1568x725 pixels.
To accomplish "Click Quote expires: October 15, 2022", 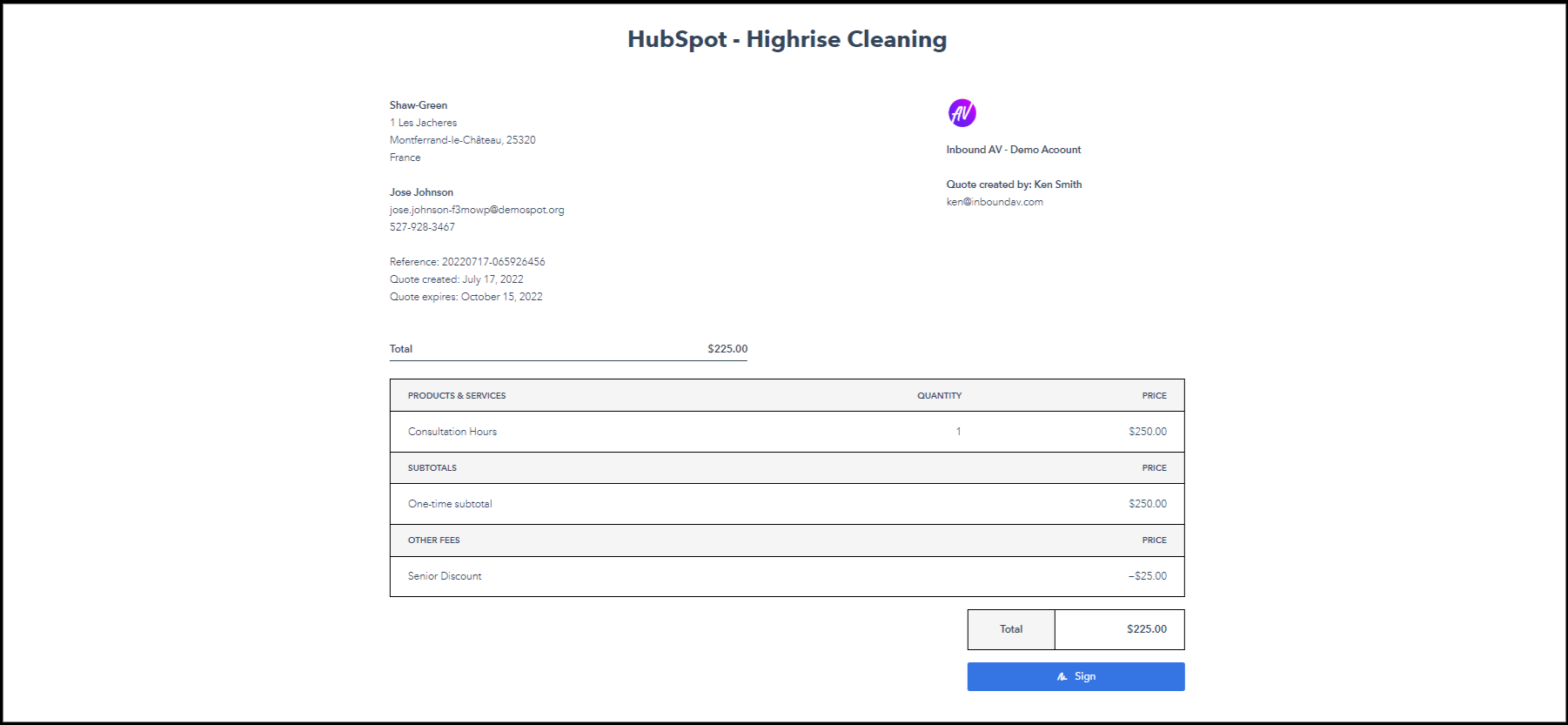I will click(466, 297).
